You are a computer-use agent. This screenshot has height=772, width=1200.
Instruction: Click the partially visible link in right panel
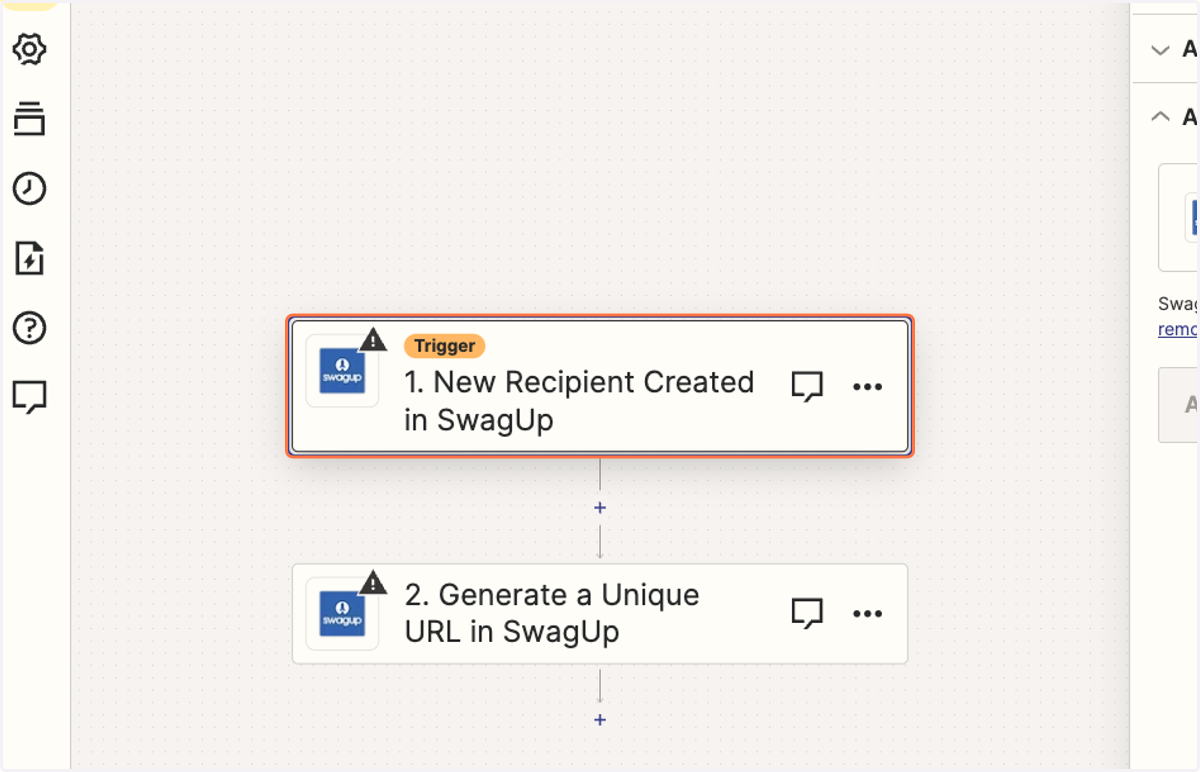[1178, 329]
